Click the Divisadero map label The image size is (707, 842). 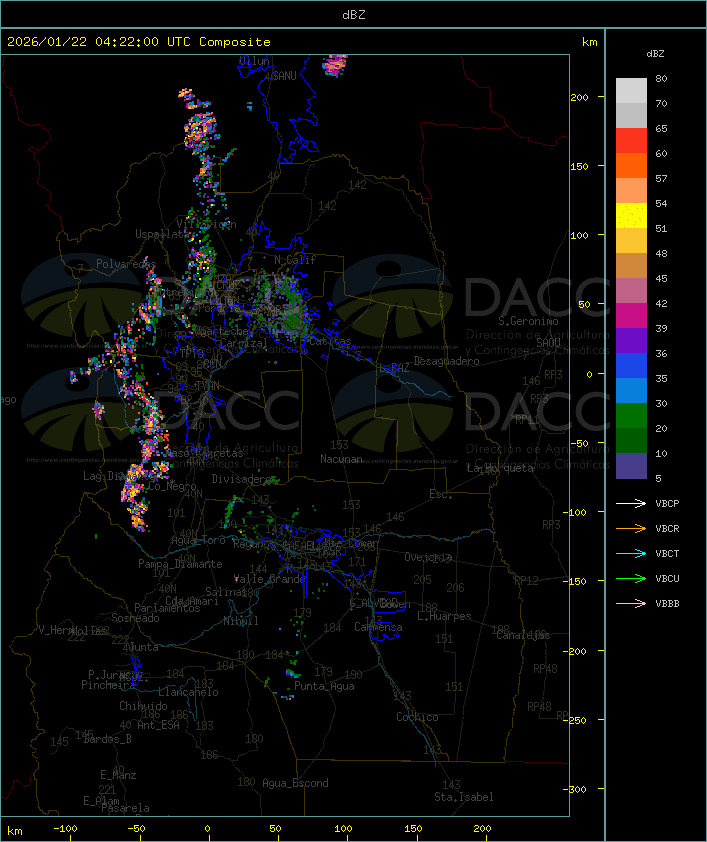pyautogui.click(x=242, y=478)
